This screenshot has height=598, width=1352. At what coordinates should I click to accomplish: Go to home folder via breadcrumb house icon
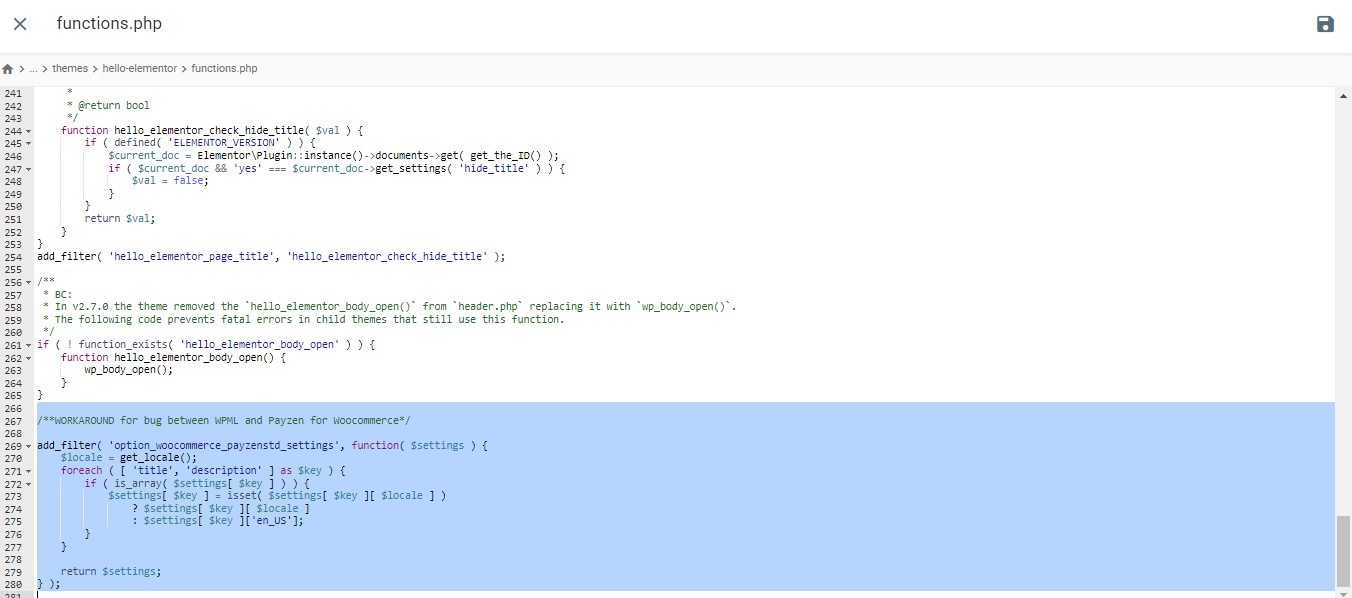8,69
